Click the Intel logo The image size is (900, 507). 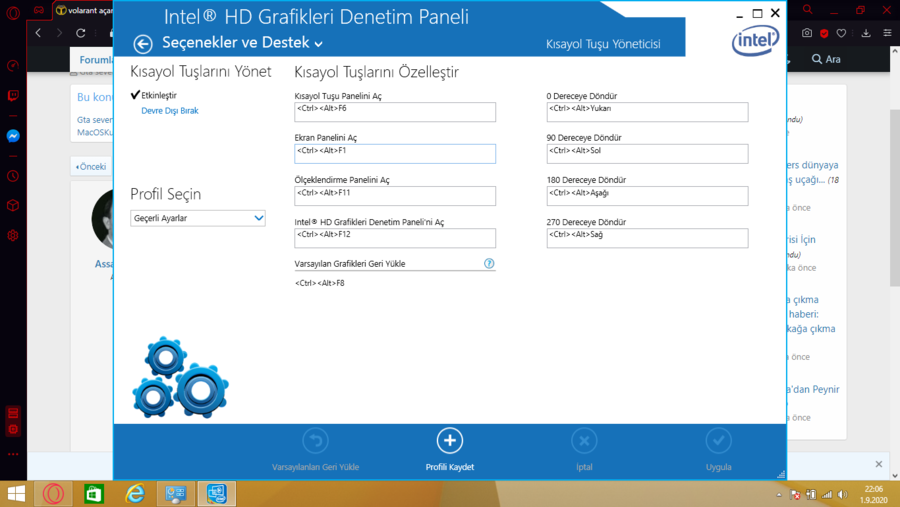coord(755,41)
